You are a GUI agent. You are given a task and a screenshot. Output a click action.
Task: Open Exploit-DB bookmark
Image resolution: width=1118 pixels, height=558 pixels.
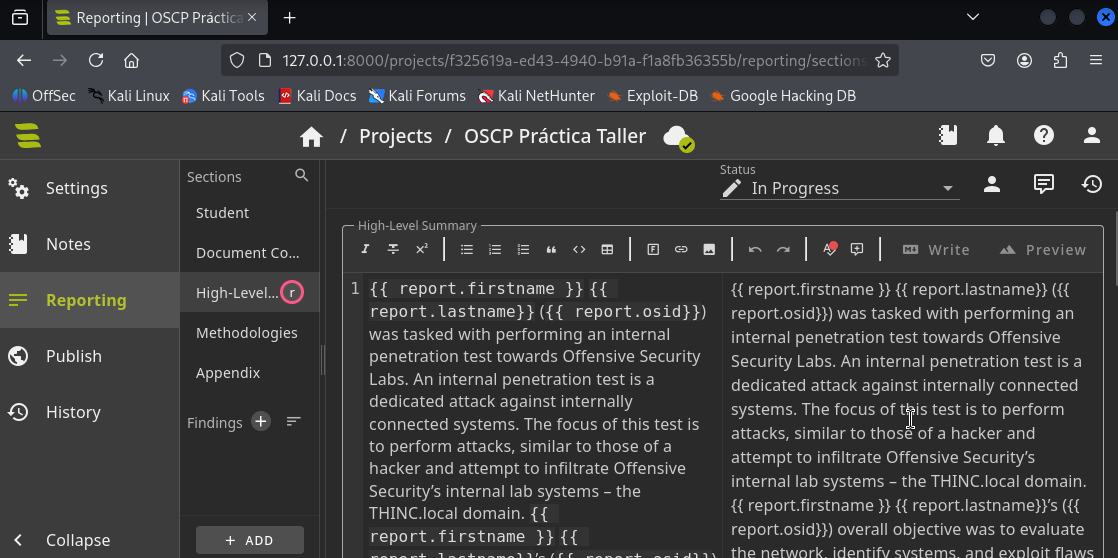(652, 95)
